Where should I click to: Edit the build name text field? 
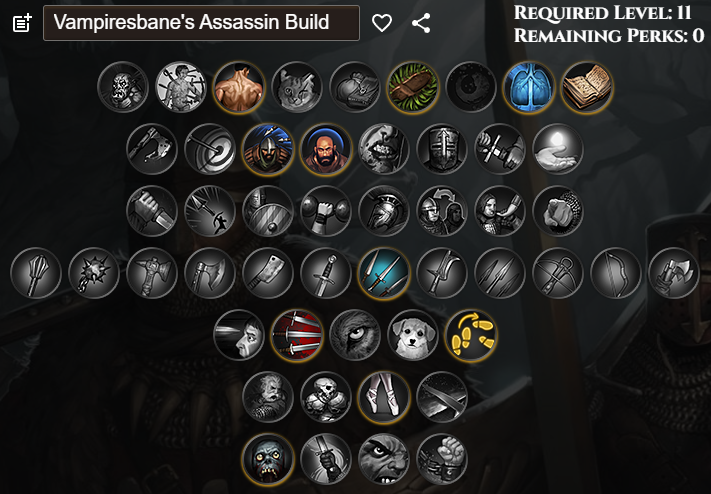point(201,23)
